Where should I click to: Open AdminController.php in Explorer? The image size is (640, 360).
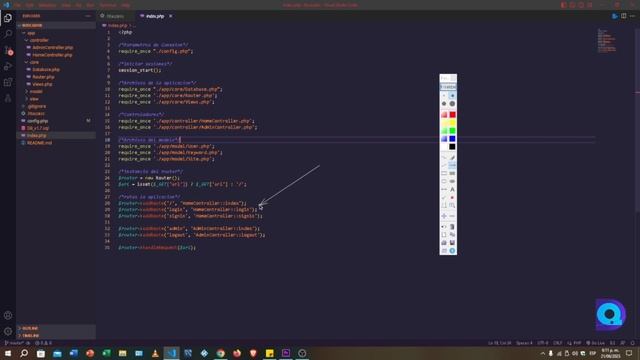(x=53, y=47)
